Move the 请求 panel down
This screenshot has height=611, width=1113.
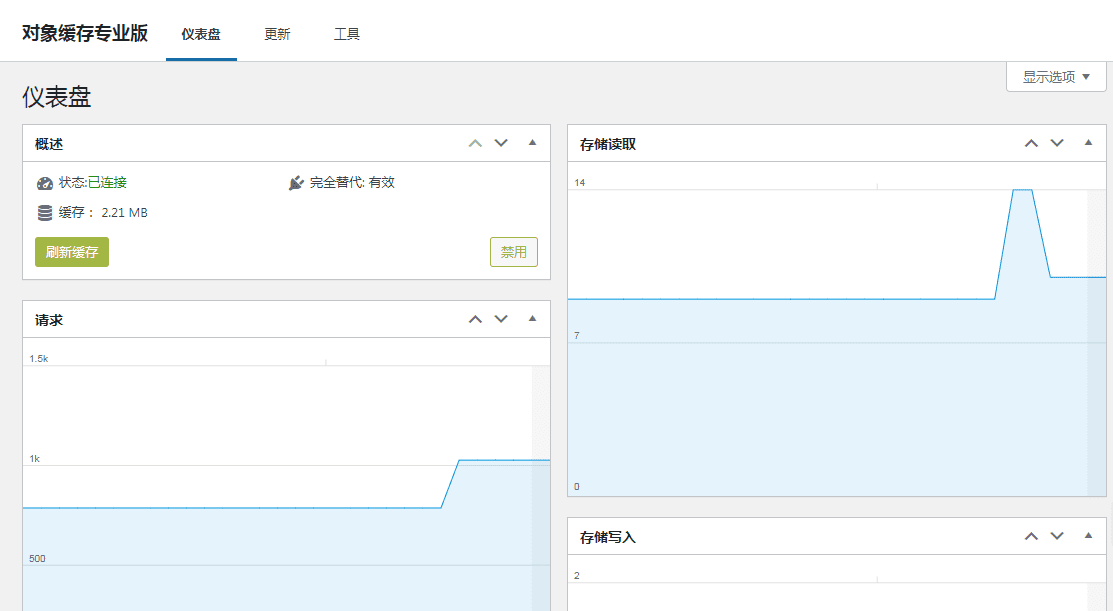click(x=501, y=319)
